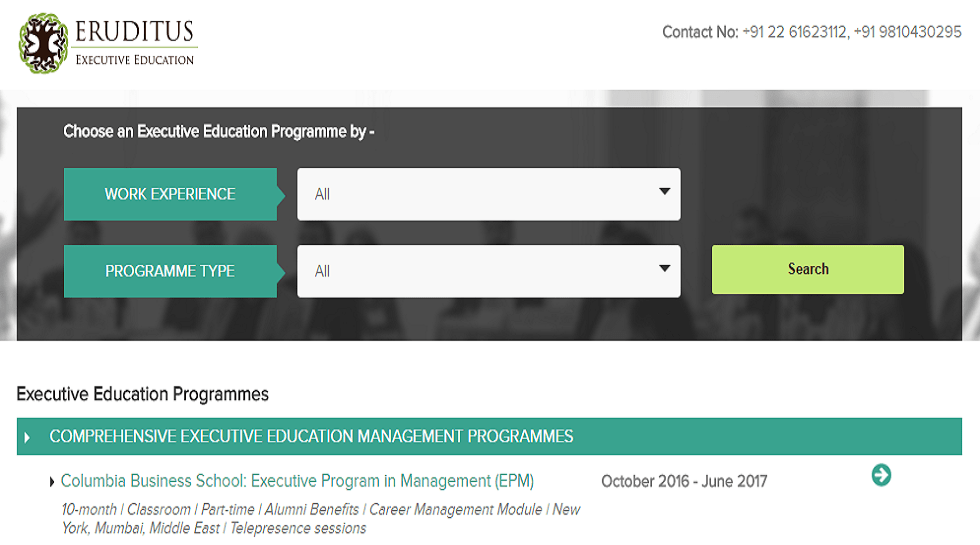Viewport: 980px width, 545px height.
Task: Expand Comprehensive Executive Education Management Programmes title
Action: [x=311, y=437]
